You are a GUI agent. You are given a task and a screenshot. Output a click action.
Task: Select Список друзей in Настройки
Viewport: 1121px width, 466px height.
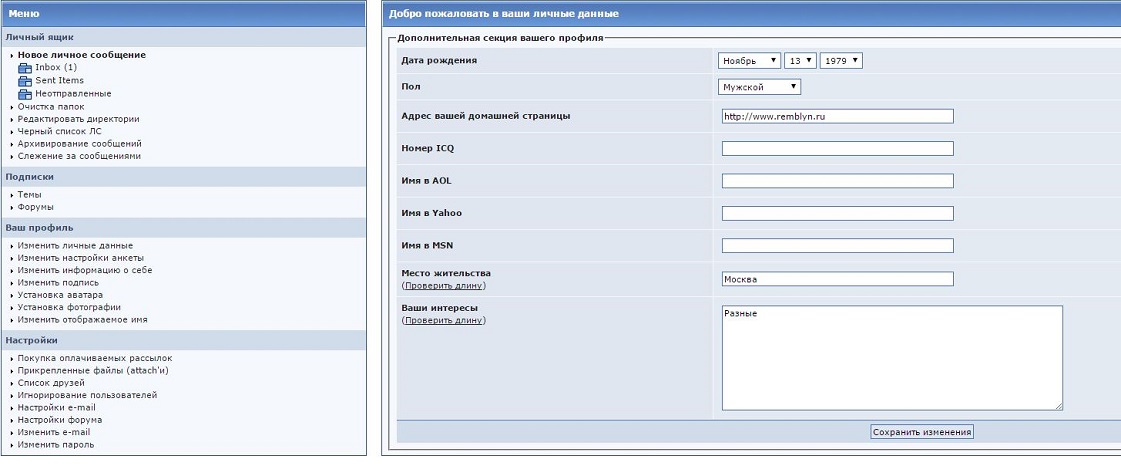coord(51,383)
